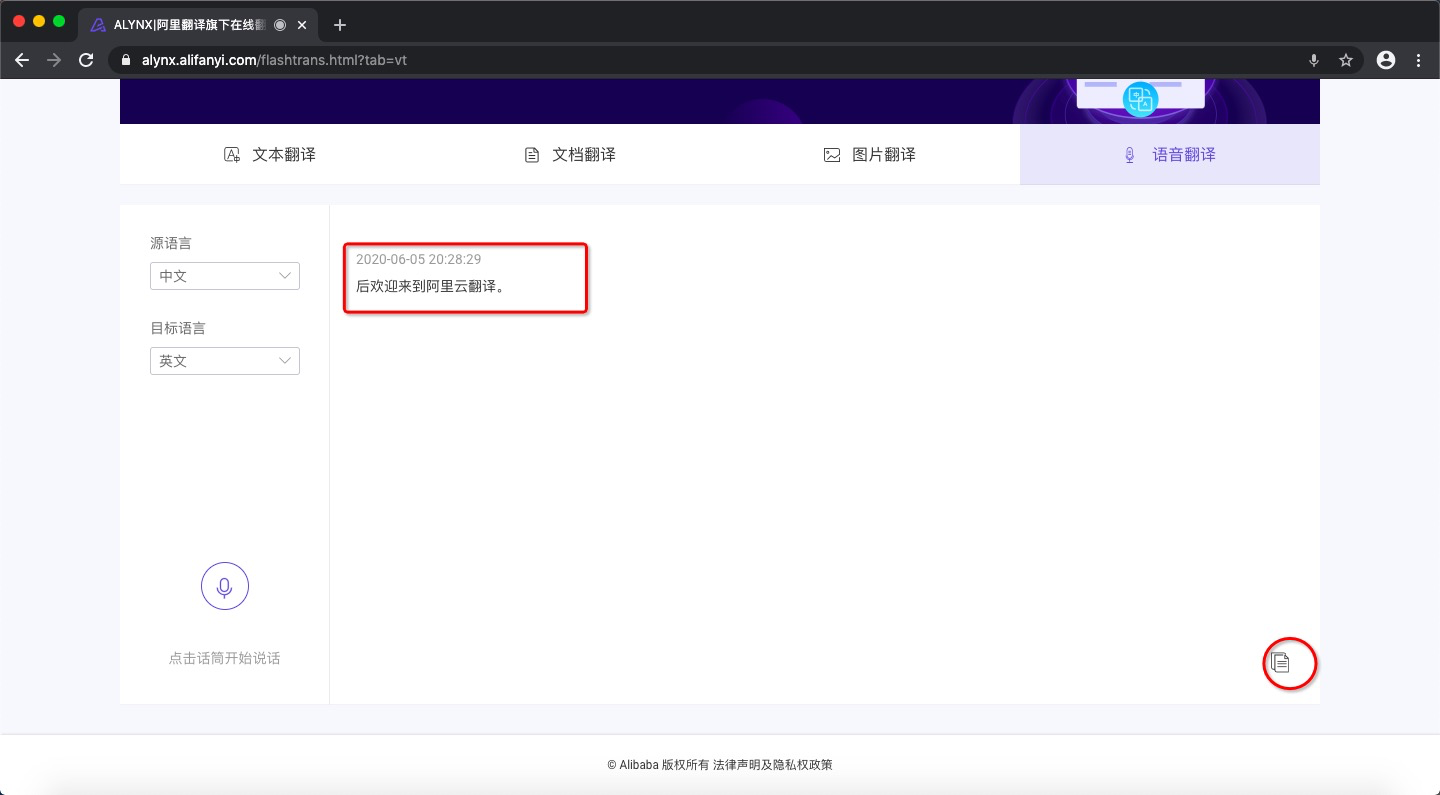Click the document icon beside 文档翻译
1440x795 pixels.
532,155
